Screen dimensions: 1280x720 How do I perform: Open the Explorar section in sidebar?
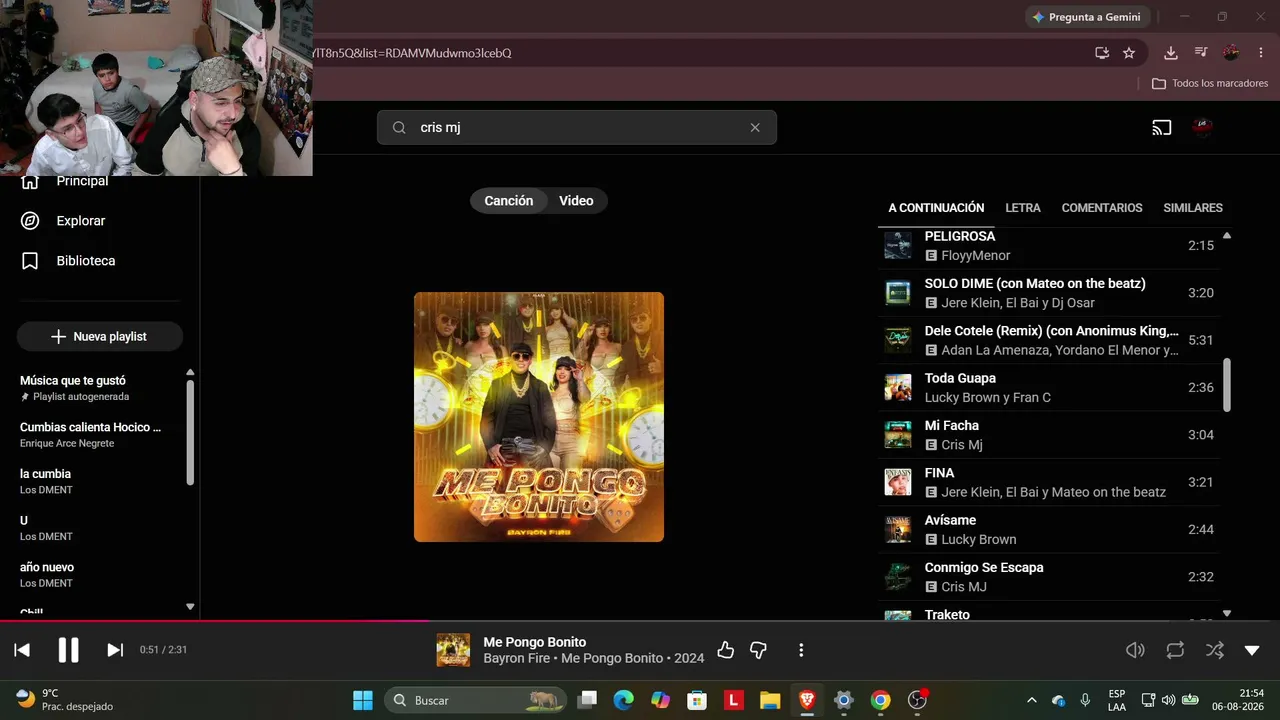coord(63,221)
